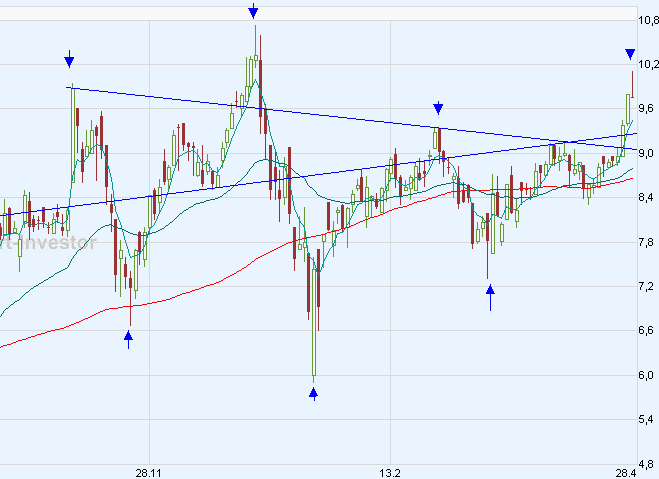Click the blue up arrow below the low after 13.2
The image size is (659, 479).
pos(490,296)
